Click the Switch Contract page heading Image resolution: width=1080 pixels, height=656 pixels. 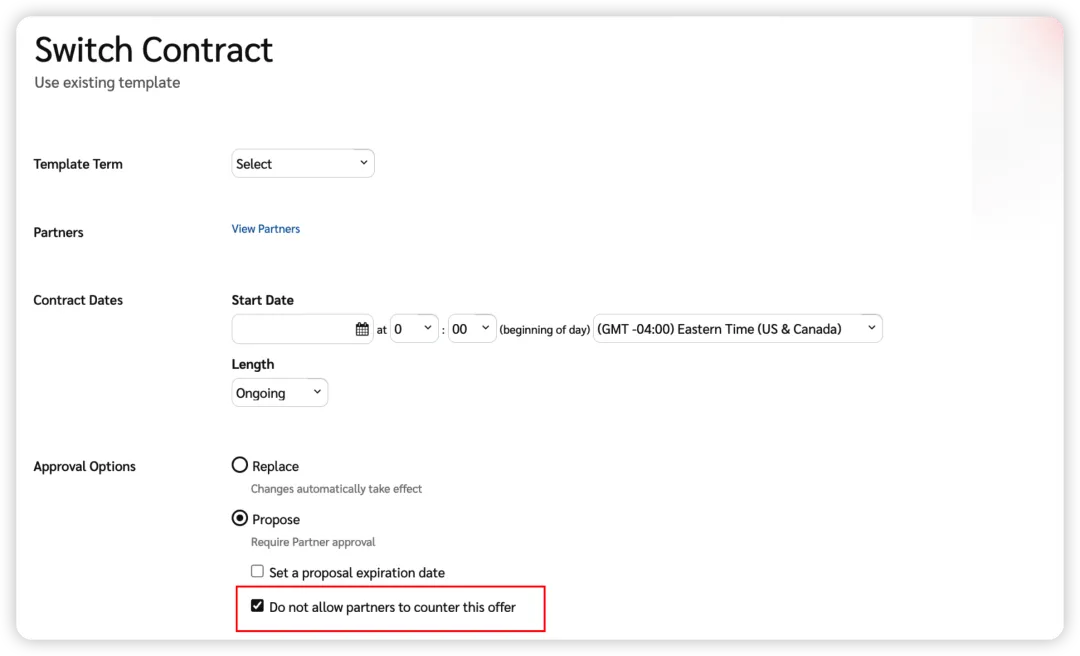pyautogui.click(x=153, y=49)
